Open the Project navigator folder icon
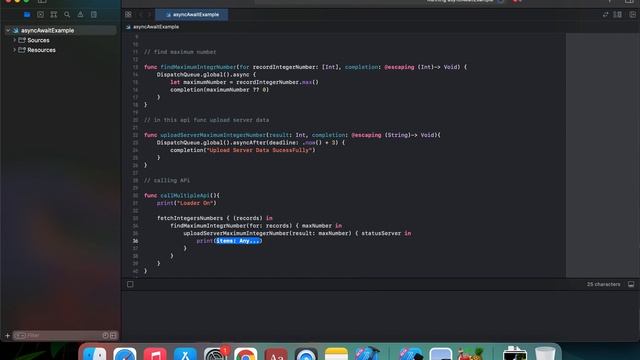This screenshot has width=640, height=360. (27, 15)
